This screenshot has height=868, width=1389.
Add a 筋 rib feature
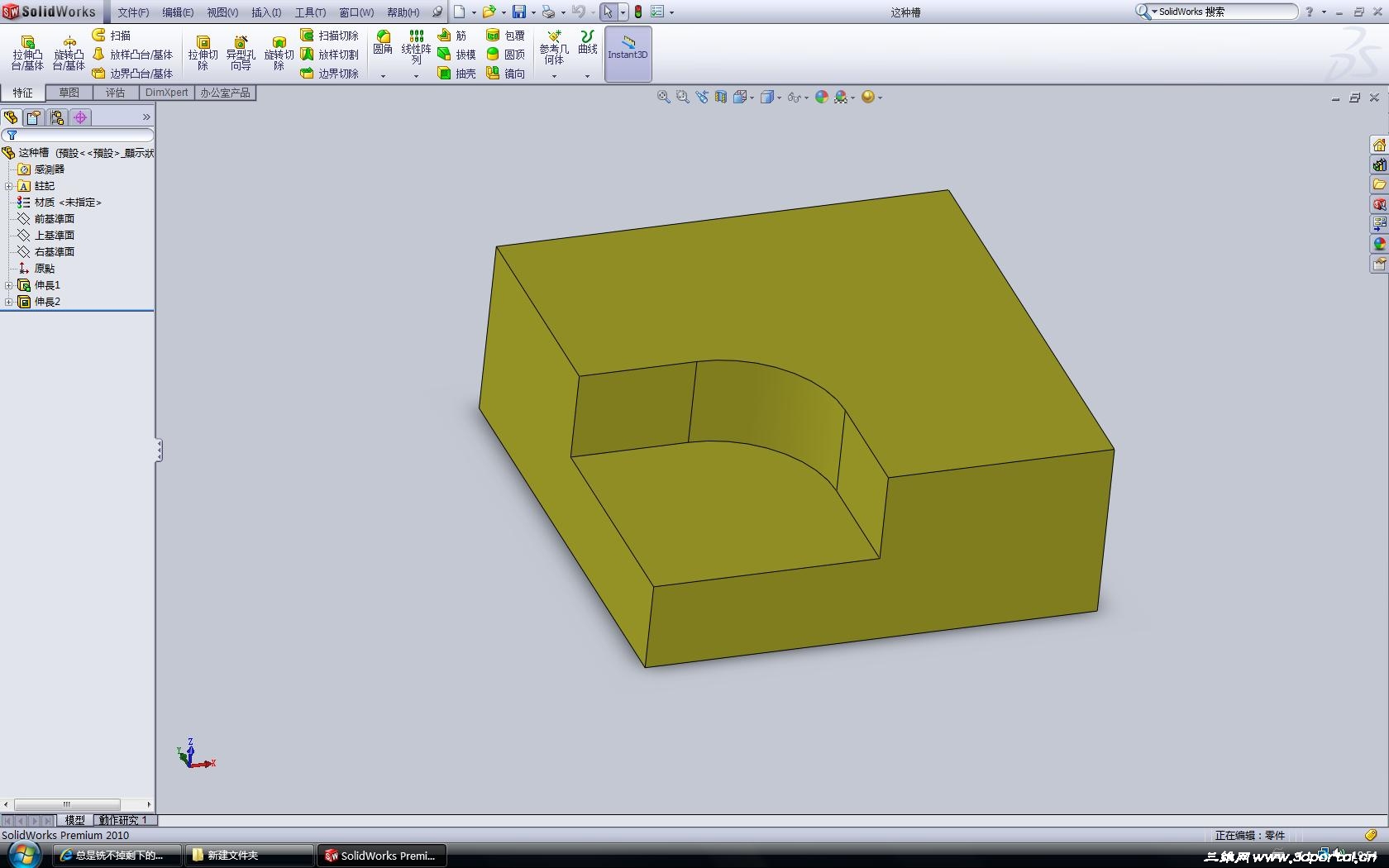click(452, 36)
